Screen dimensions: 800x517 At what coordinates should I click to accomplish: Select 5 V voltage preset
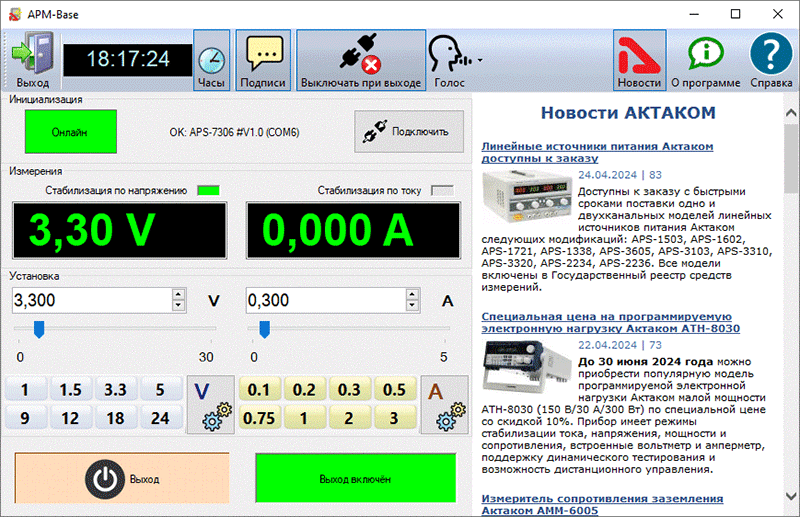pyautogui.click(x=160, y=390)
